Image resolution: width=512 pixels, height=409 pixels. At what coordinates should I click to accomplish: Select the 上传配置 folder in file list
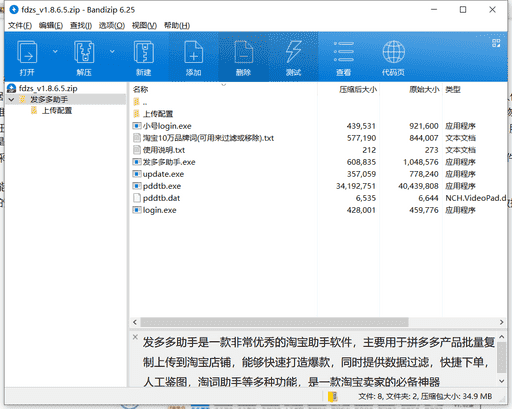point(158,114)
